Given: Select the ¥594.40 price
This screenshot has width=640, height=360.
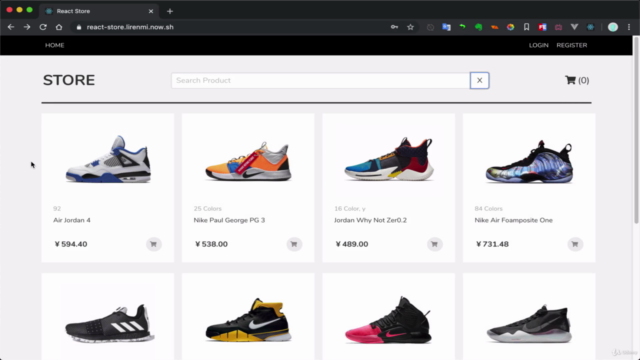Looking at the screenshot, I should pyautogui.click(x=71, y=244).
